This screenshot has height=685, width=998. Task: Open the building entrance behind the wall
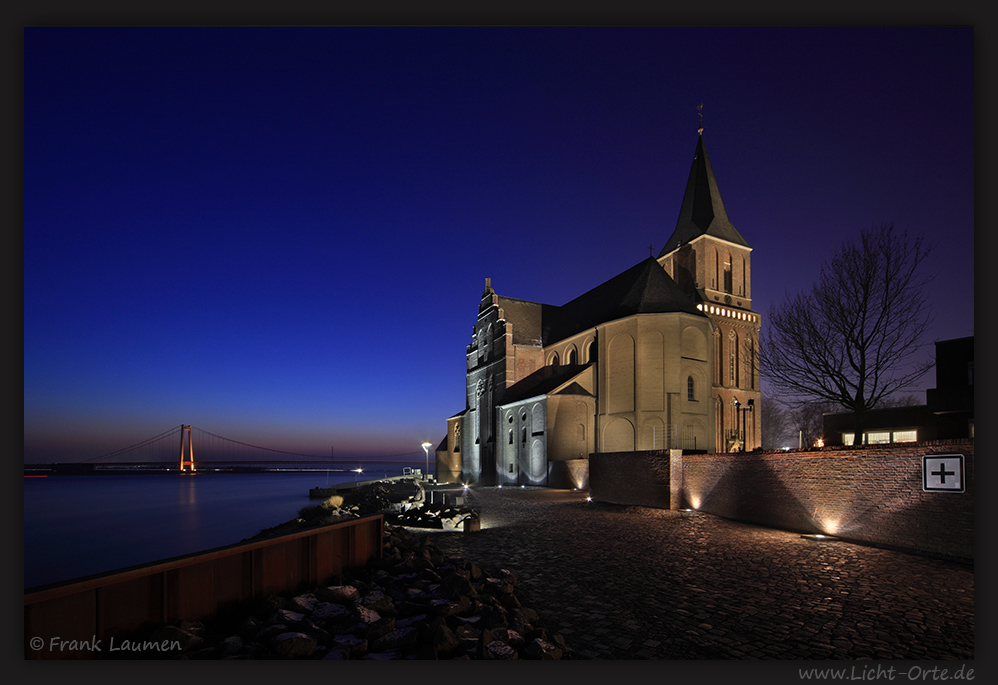coord(880,435)
